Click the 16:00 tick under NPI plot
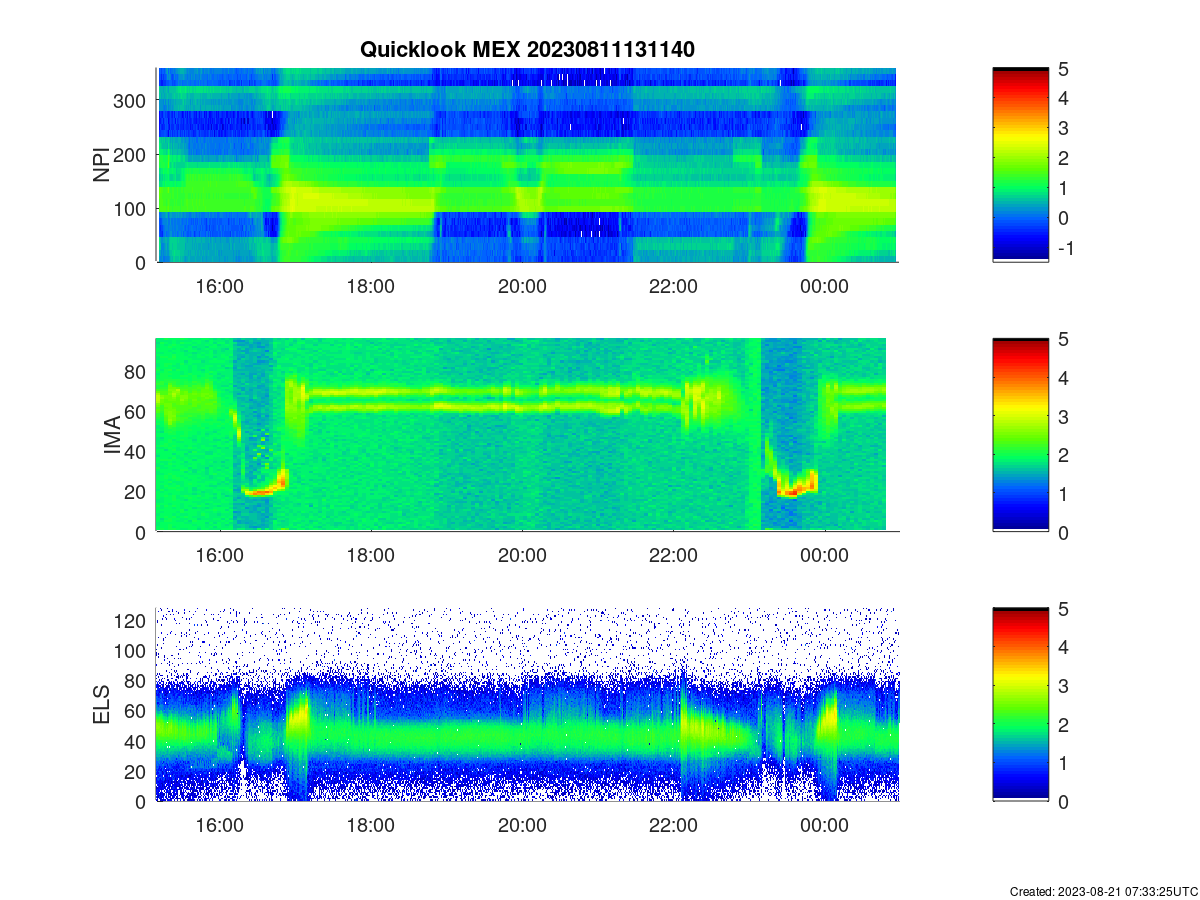1200x900 pixels. tap(220, 286)
